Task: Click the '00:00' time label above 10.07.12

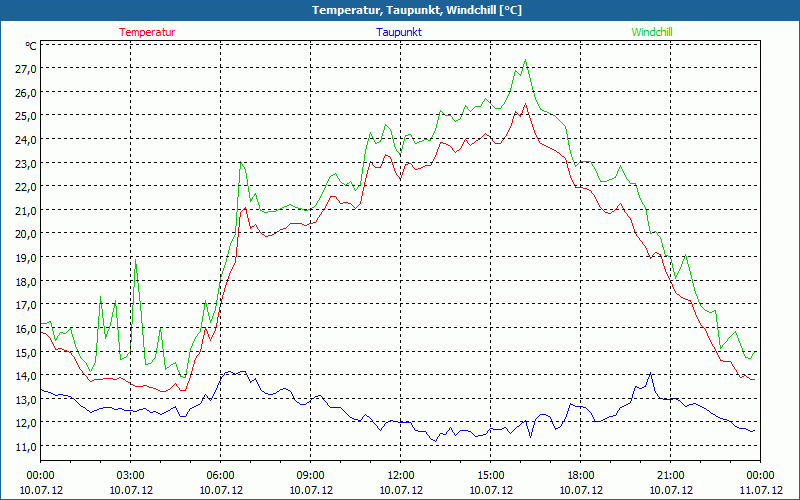Action: (40, 476)
